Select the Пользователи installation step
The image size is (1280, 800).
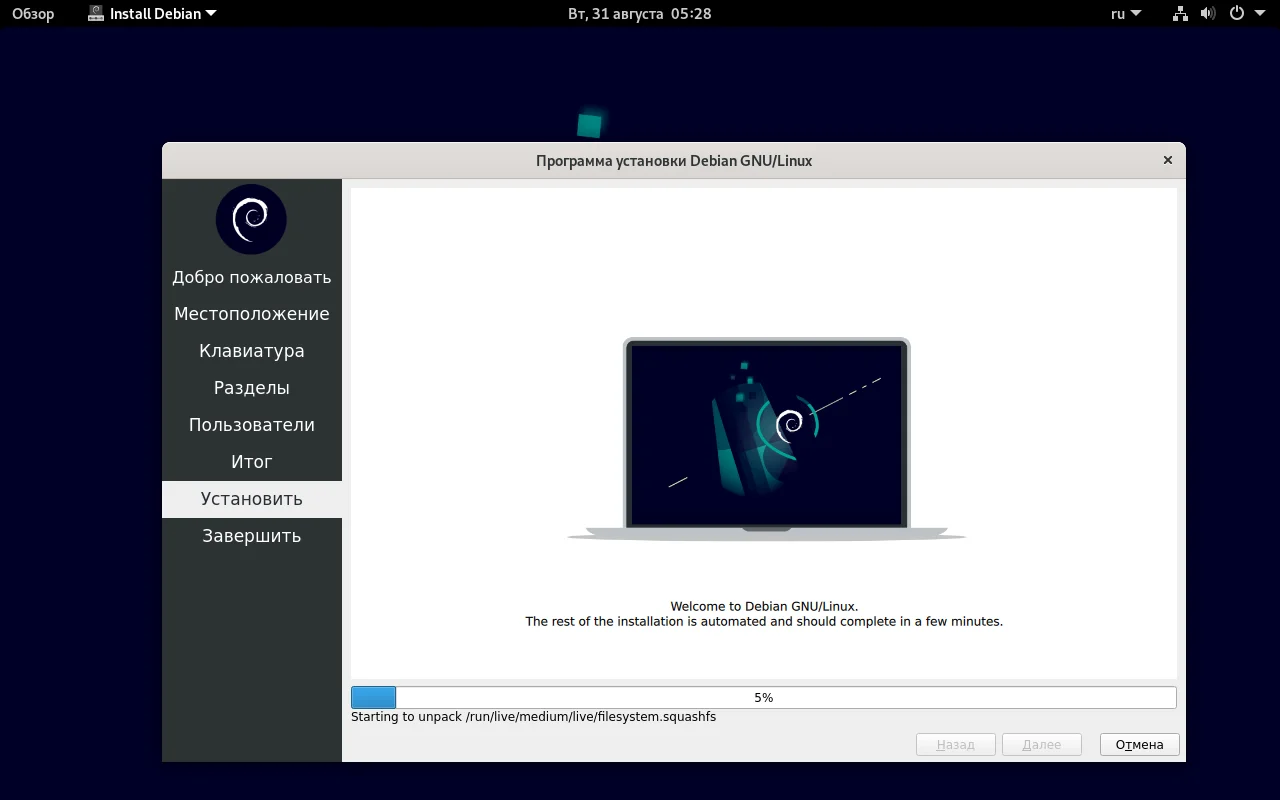[251, 424]
